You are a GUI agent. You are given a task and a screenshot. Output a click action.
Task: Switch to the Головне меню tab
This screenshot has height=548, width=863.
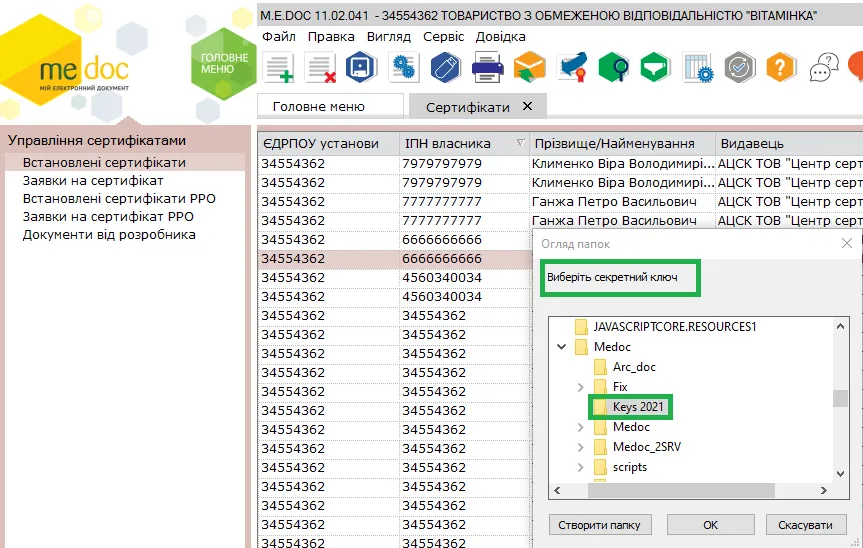pyautogui.click(x=330, y=106)
